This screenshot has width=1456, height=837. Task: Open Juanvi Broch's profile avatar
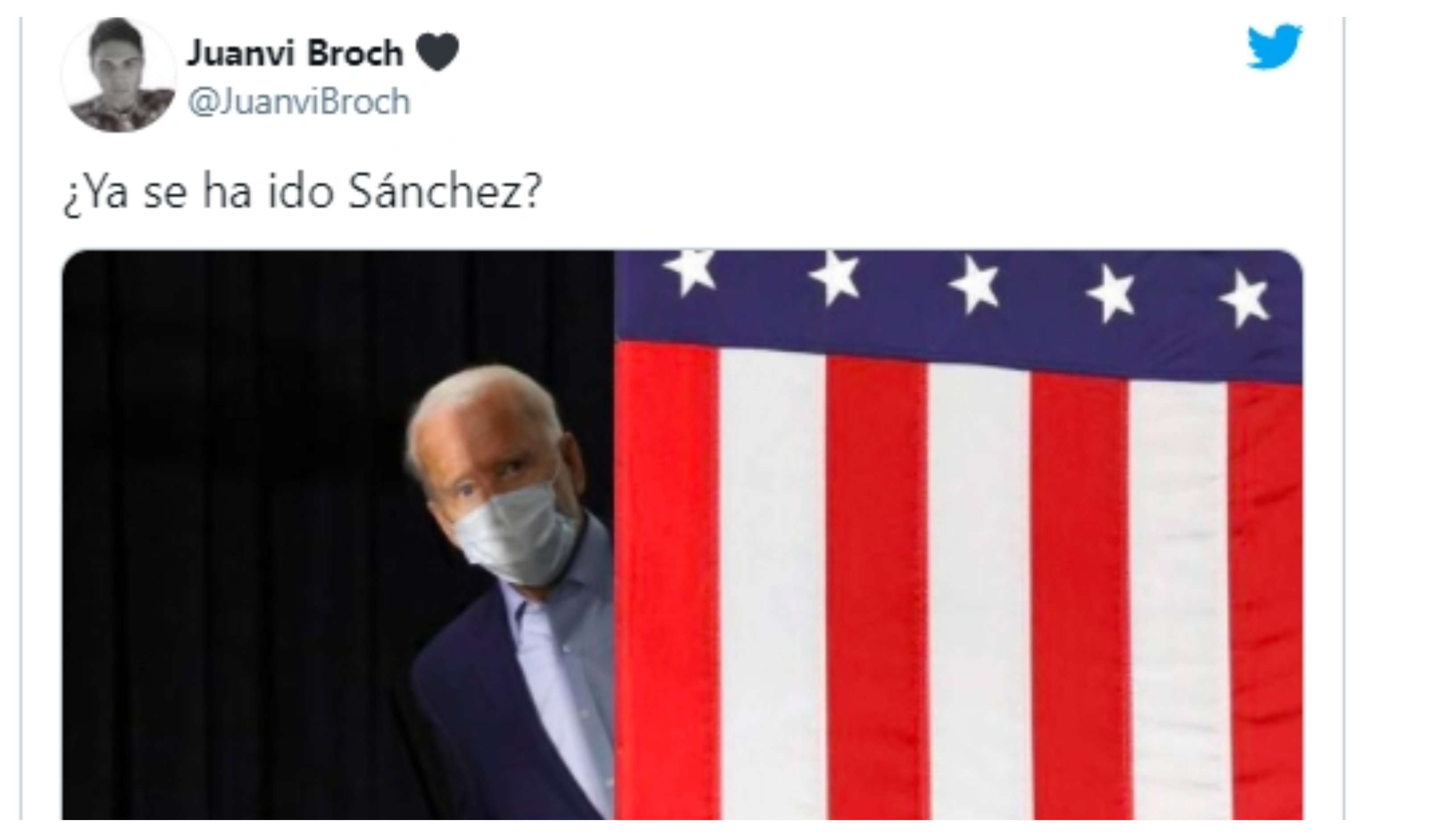[x=119, y=75]
